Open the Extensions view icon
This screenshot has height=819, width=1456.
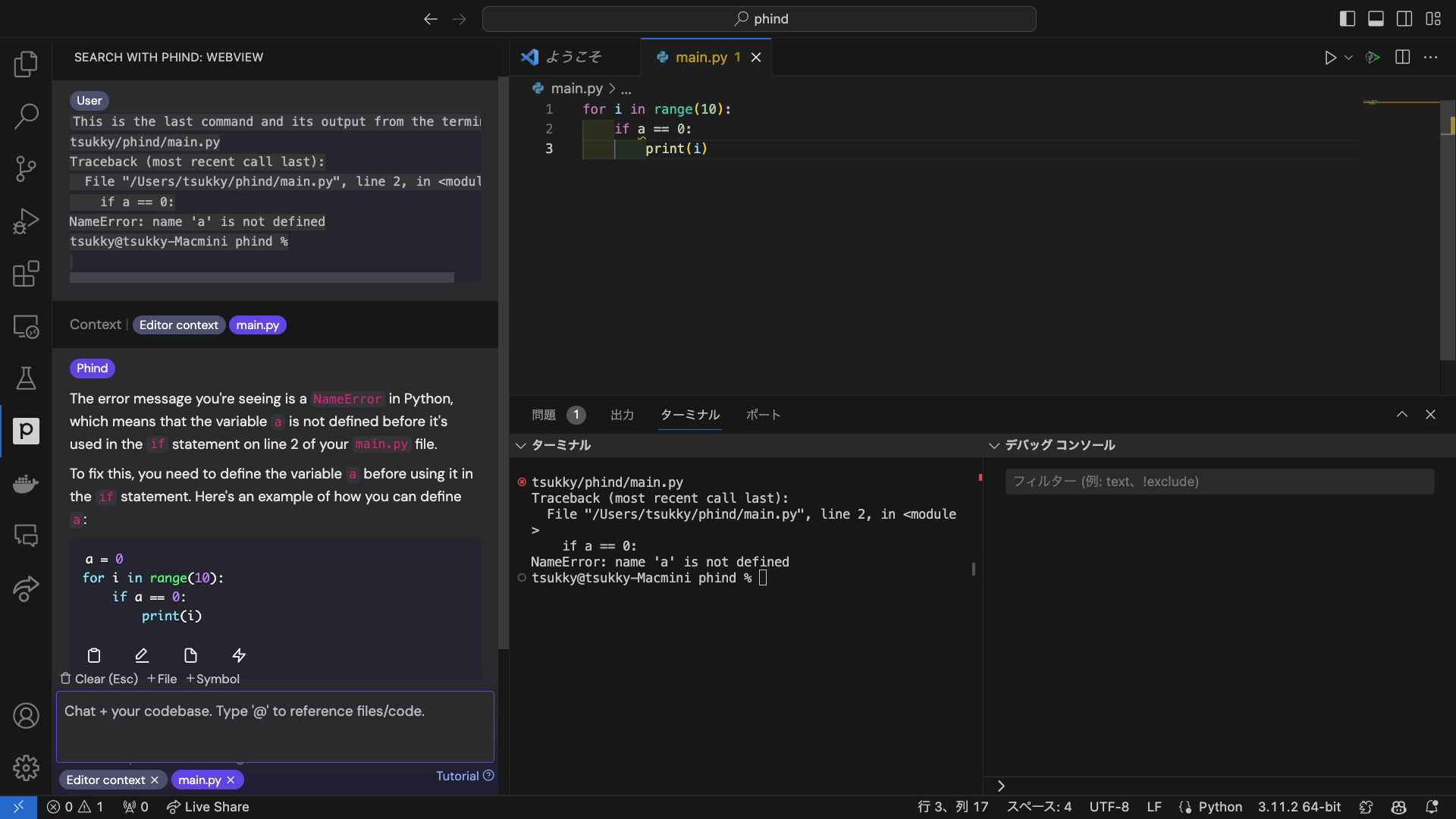[26, 274]
